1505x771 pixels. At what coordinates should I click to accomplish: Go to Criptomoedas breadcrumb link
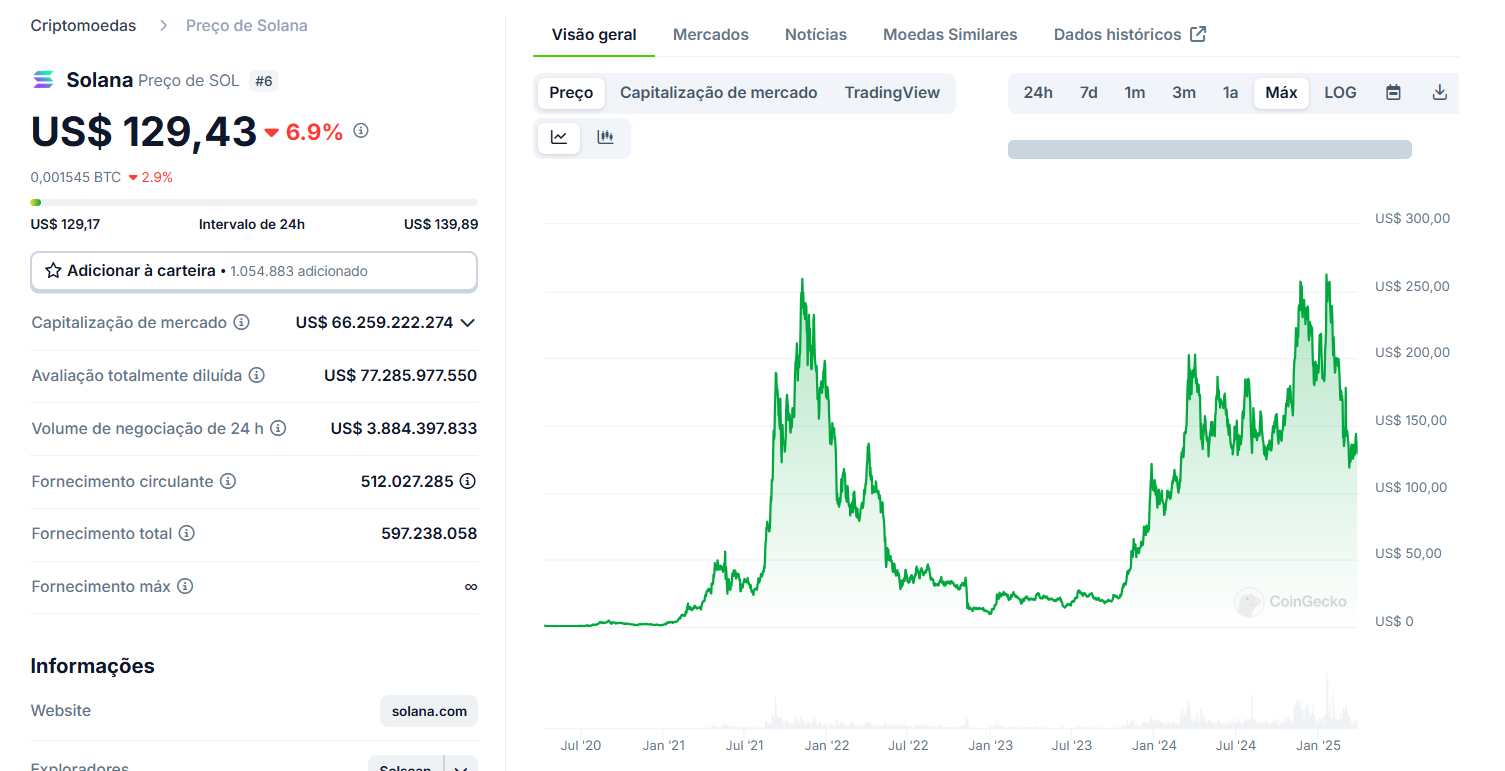tap(83, 26)
